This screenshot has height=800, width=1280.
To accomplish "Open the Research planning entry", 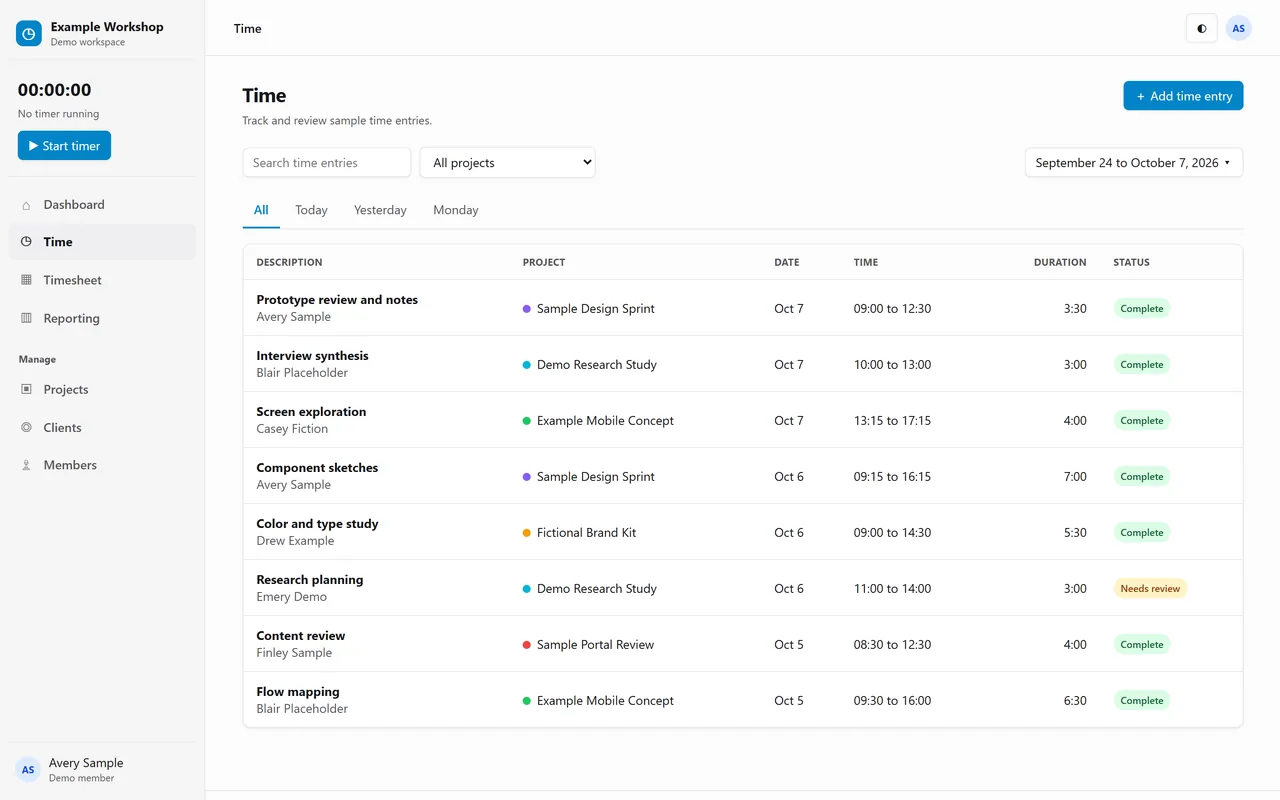I will point(310,580).
